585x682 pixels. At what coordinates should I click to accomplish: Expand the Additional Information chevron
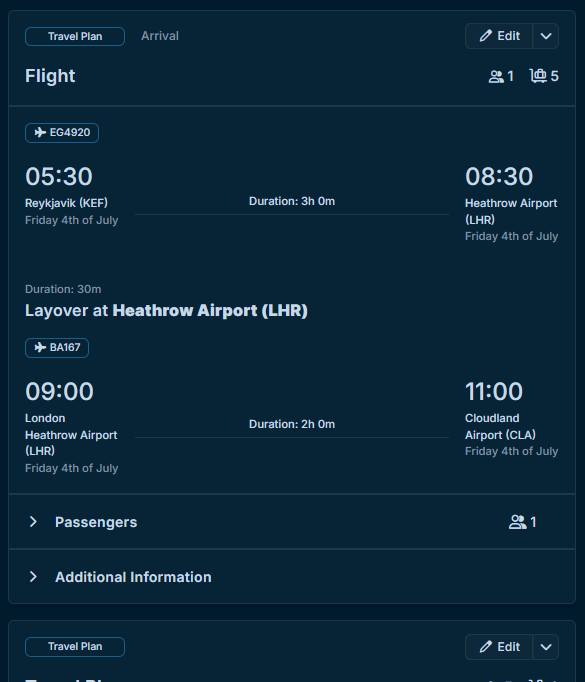point(33,577)
